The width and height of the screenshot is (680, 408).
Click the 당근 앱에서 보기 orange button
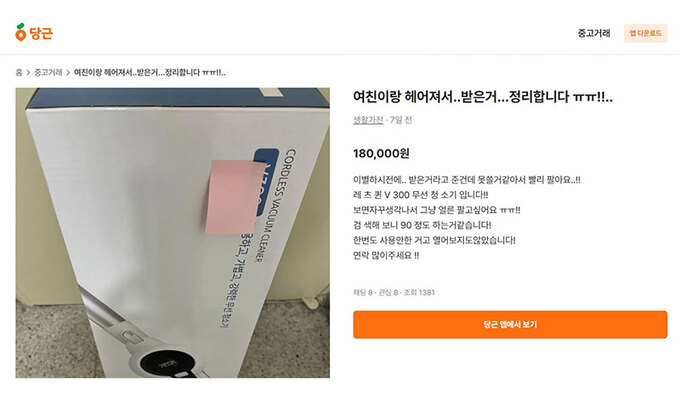(510, 324)
